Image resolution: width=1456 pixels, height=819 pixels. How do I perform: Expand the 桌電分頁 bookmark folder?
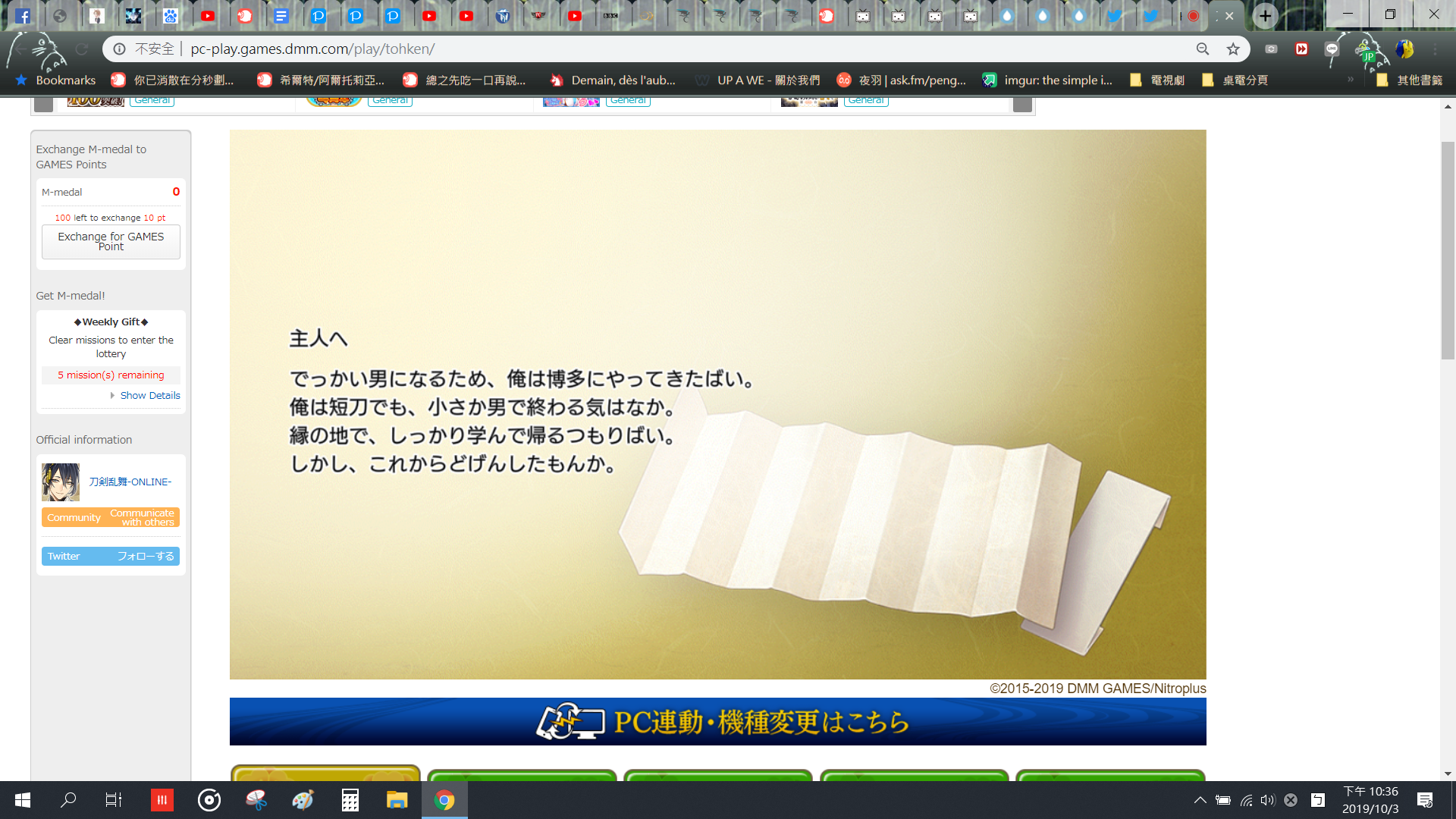[x=1235, y=80]
